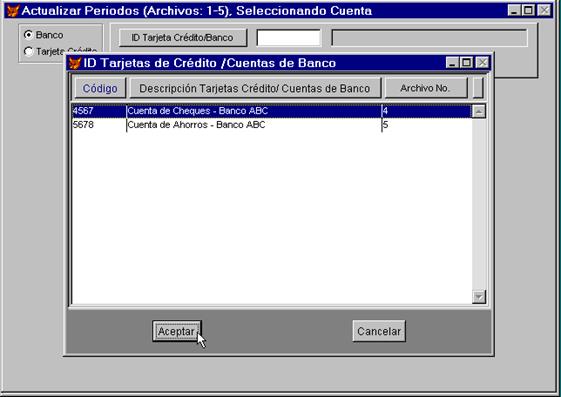
Task: Click Cuenta de Cheques - Banco ABC cell
Action: [254, 111]
